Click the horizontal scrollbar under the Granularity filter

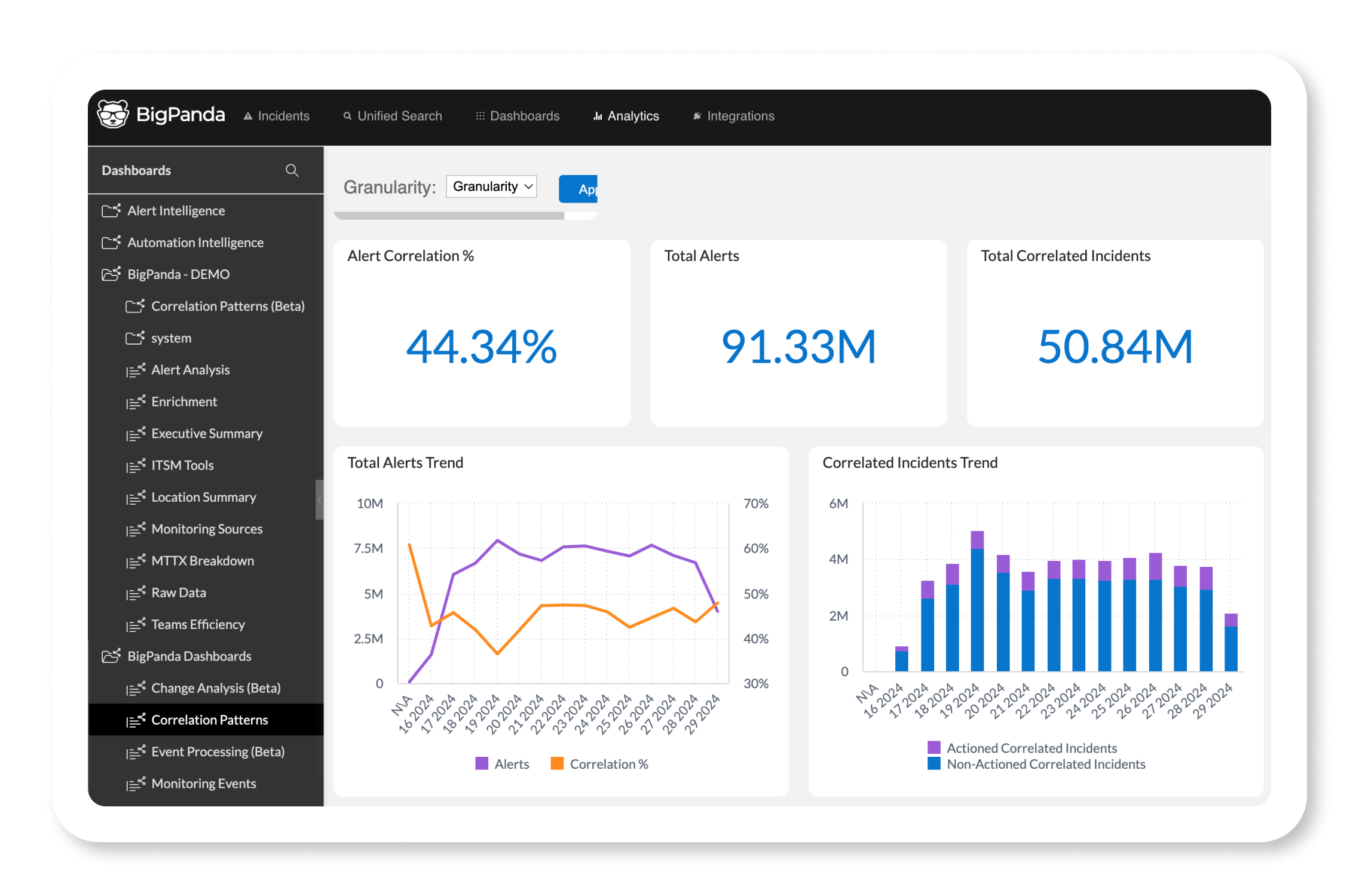click(449, 216)
